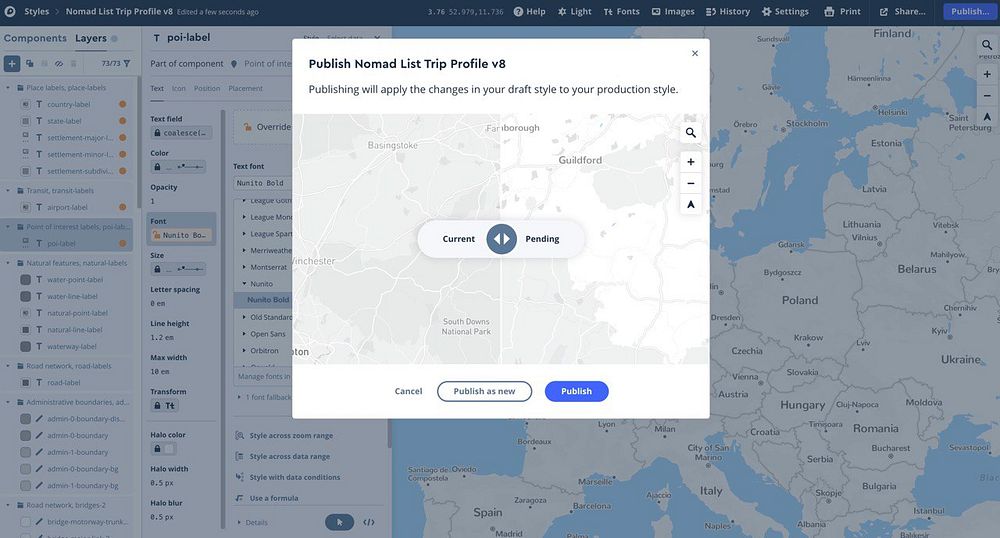The width and height of the screenshot is (1000, 538).
Task: Collapse the Administrative boundaries folder
Action: click(8, 402)
